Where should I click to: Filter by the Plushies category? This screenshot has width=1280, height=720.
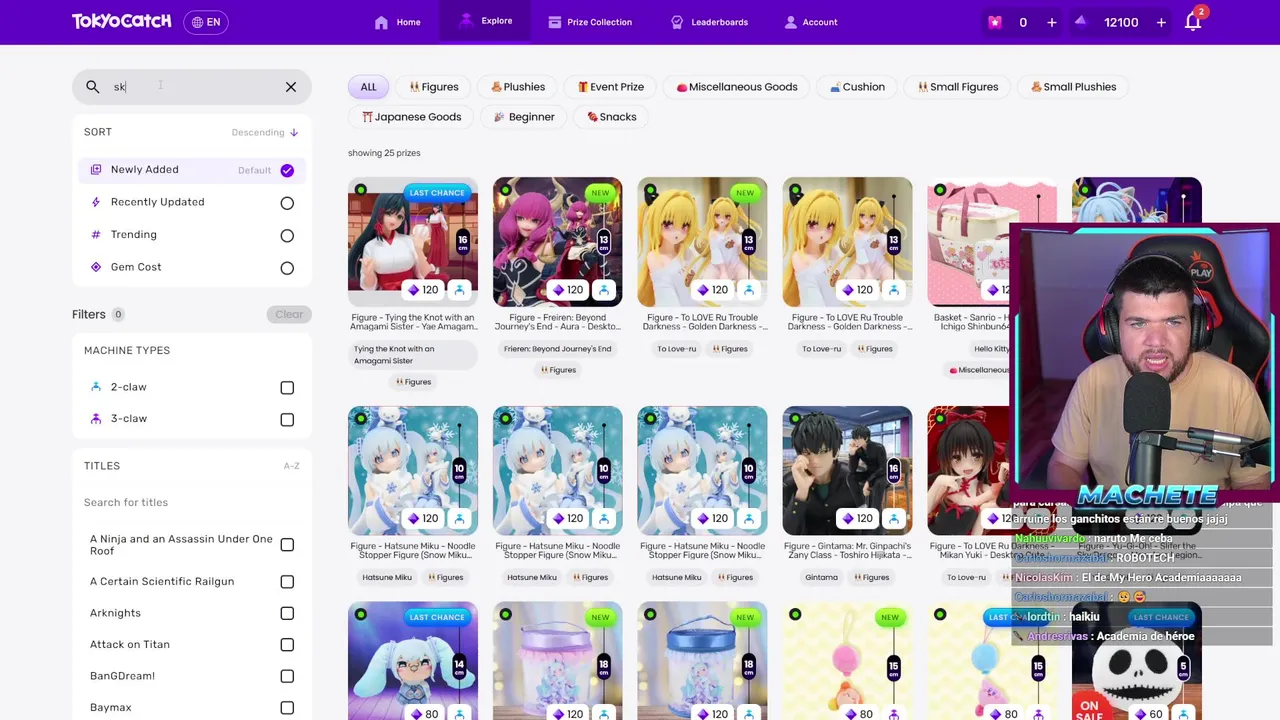coord(517,87)
